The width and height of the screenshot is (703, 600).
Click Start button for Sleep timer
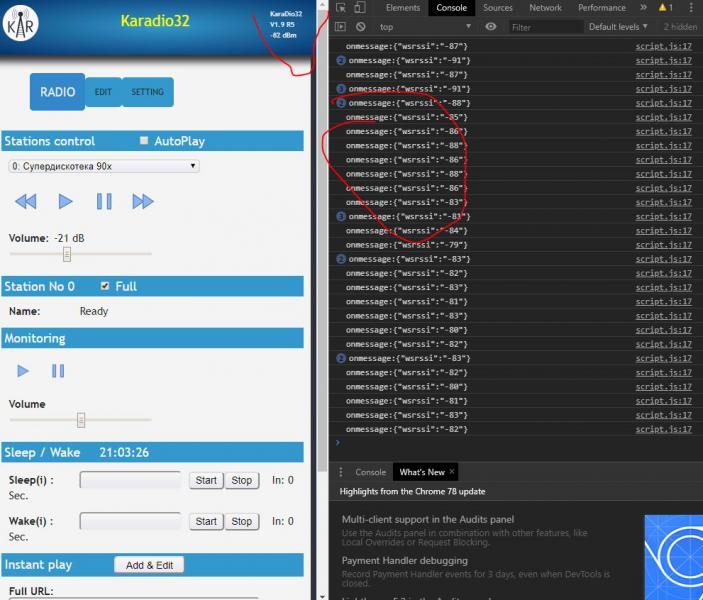click(206, 480)
